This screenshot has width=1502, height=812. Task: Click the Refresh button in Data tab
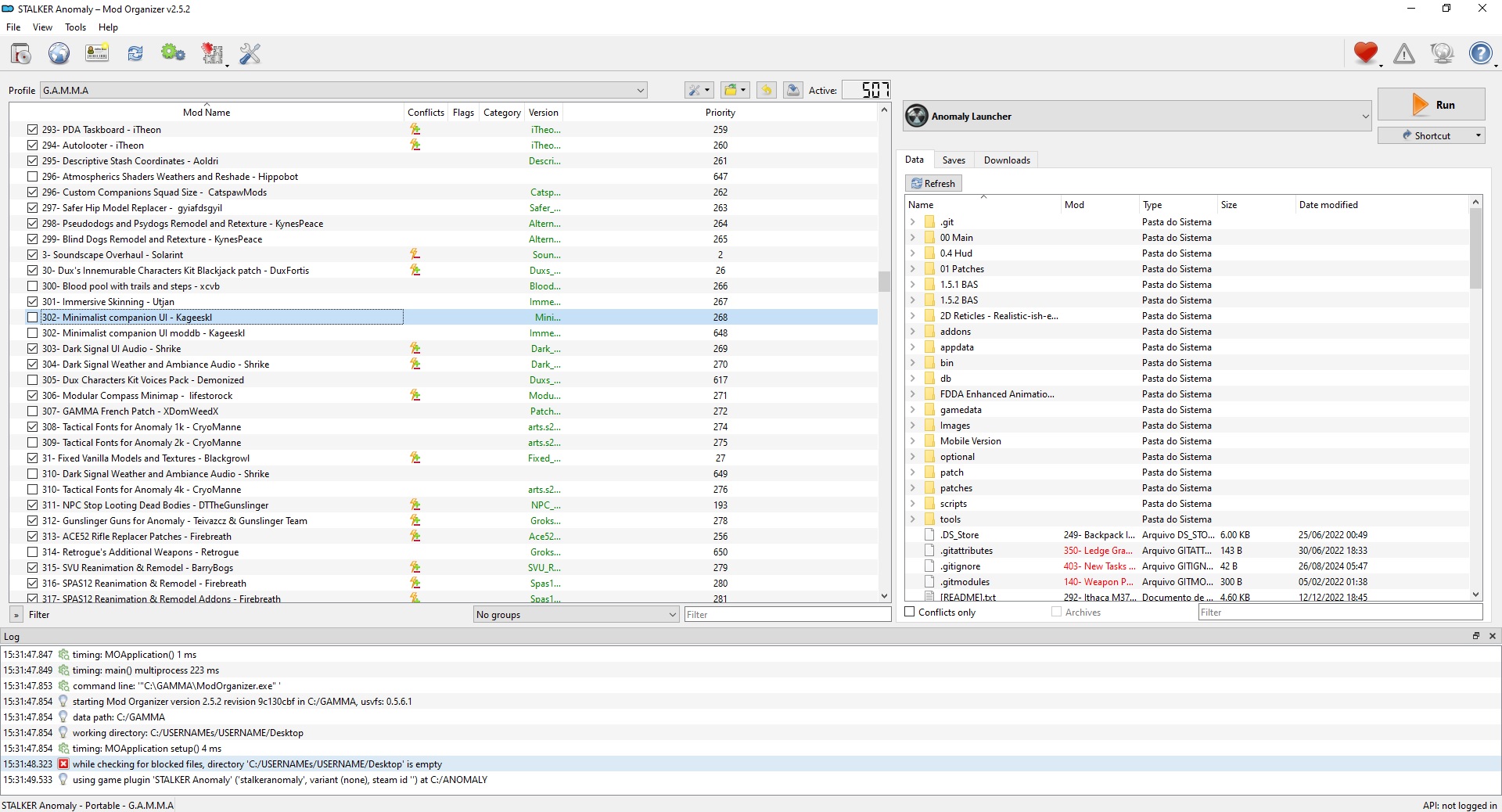[933, 183]
